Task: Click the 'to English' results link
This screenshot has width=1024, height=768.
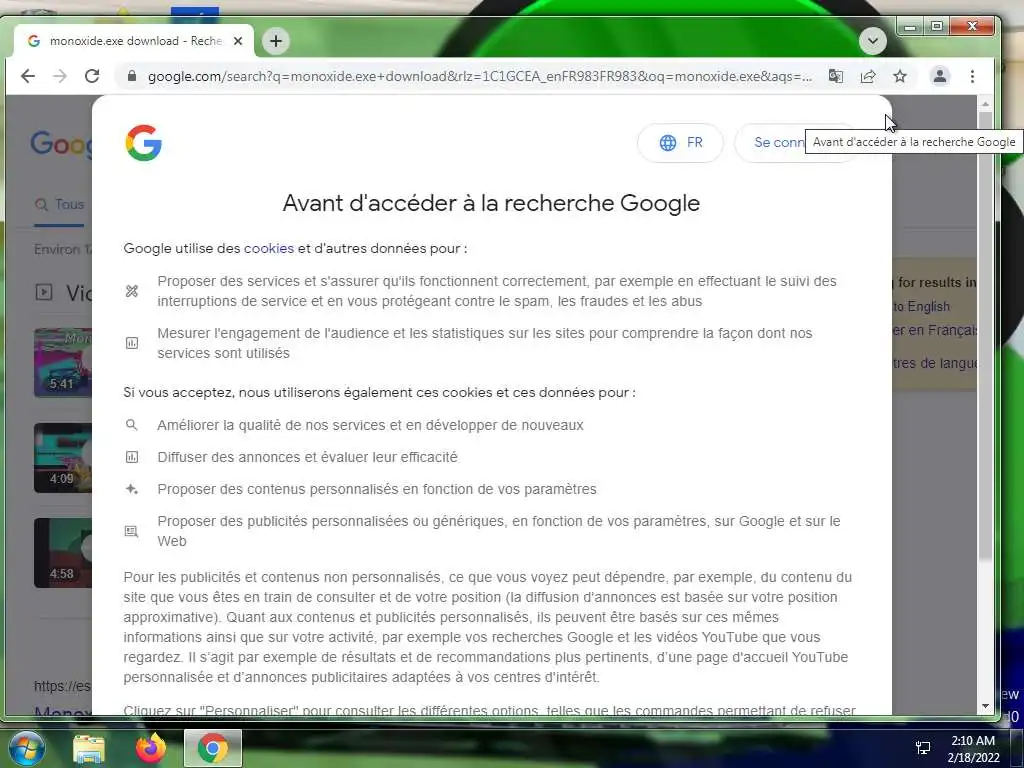Action: (921, 306)
